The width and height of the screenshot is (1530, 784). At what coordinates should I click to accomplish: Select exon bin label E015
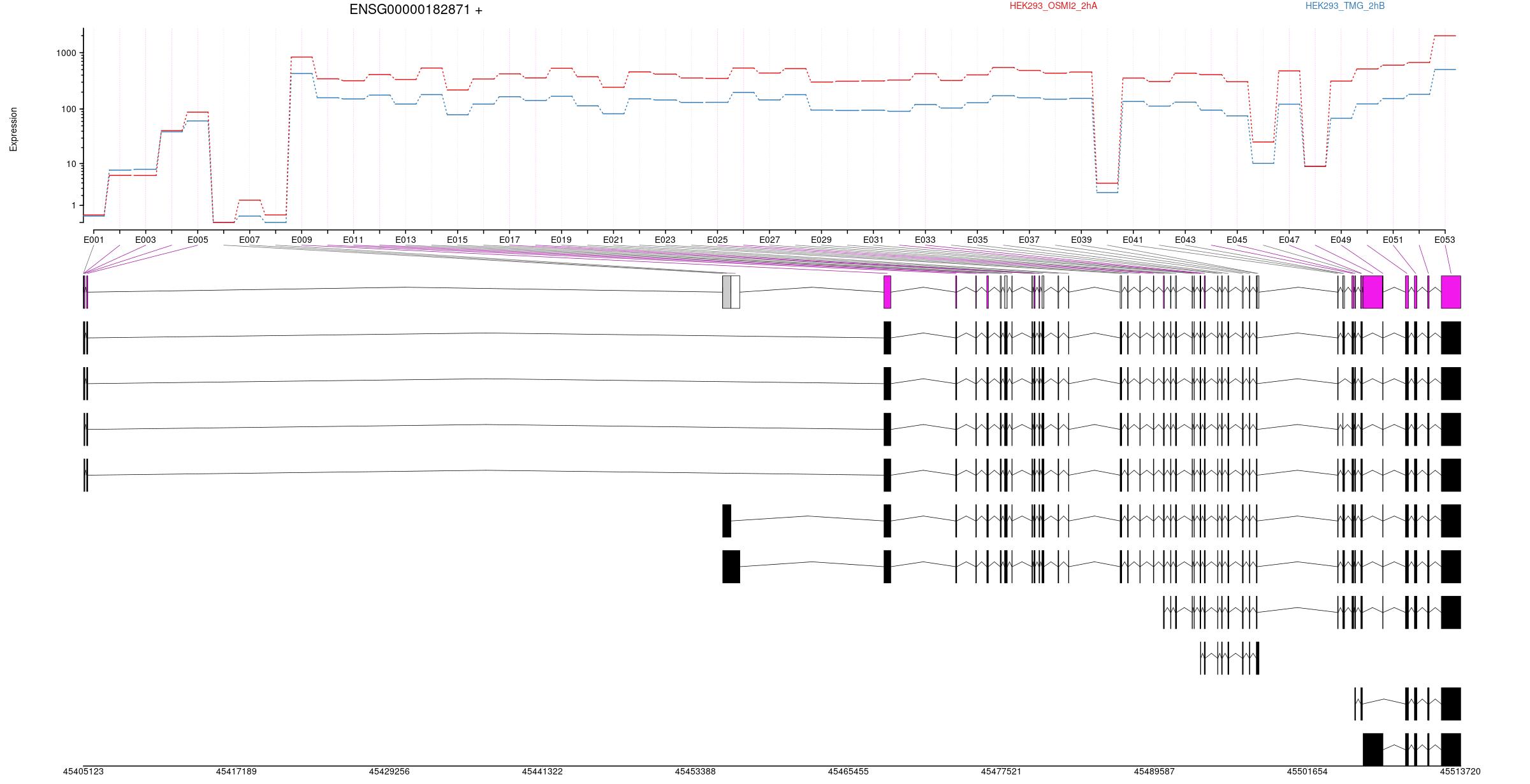pyautogui.click(x=457, y=240)
